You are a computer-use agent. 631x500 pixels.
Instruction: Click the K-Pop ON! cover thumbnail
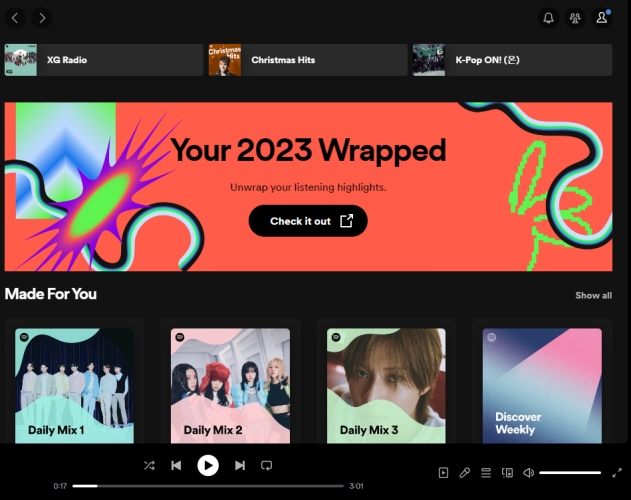pos(429,60)
